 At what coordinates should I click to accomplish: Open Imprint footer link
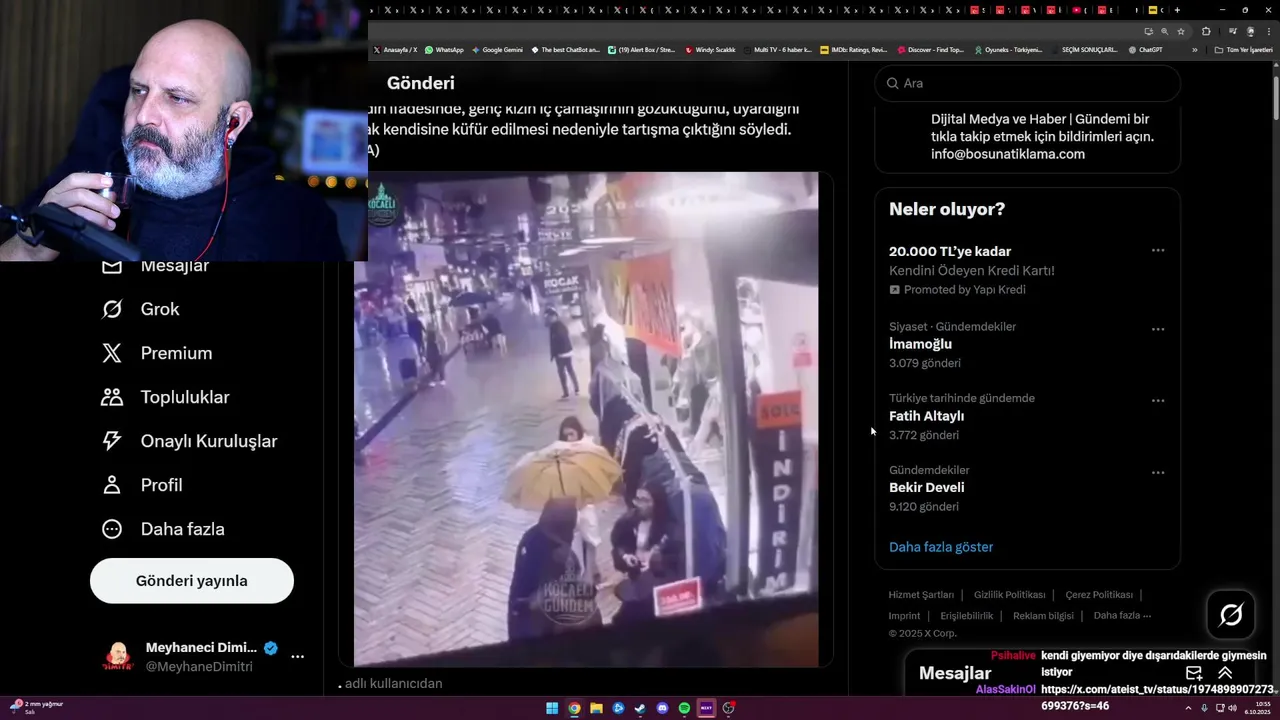click(x=904, y=616)
